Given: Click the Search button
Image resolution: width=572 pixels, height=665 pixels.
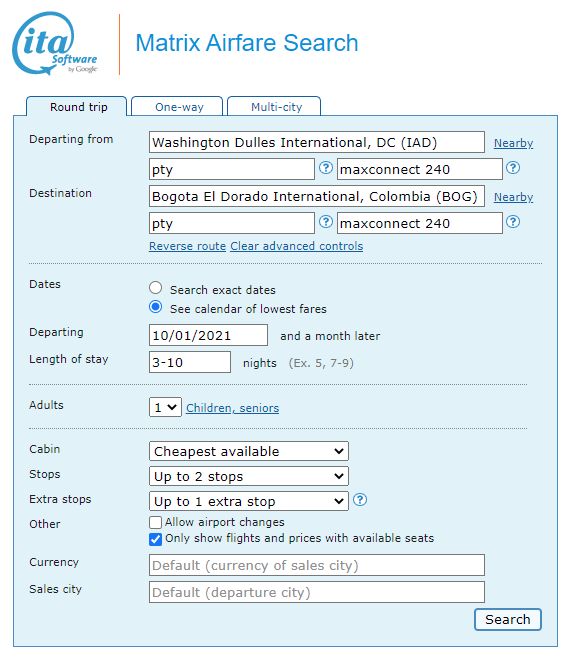Looking at the screenshot, I should (508, 620).
